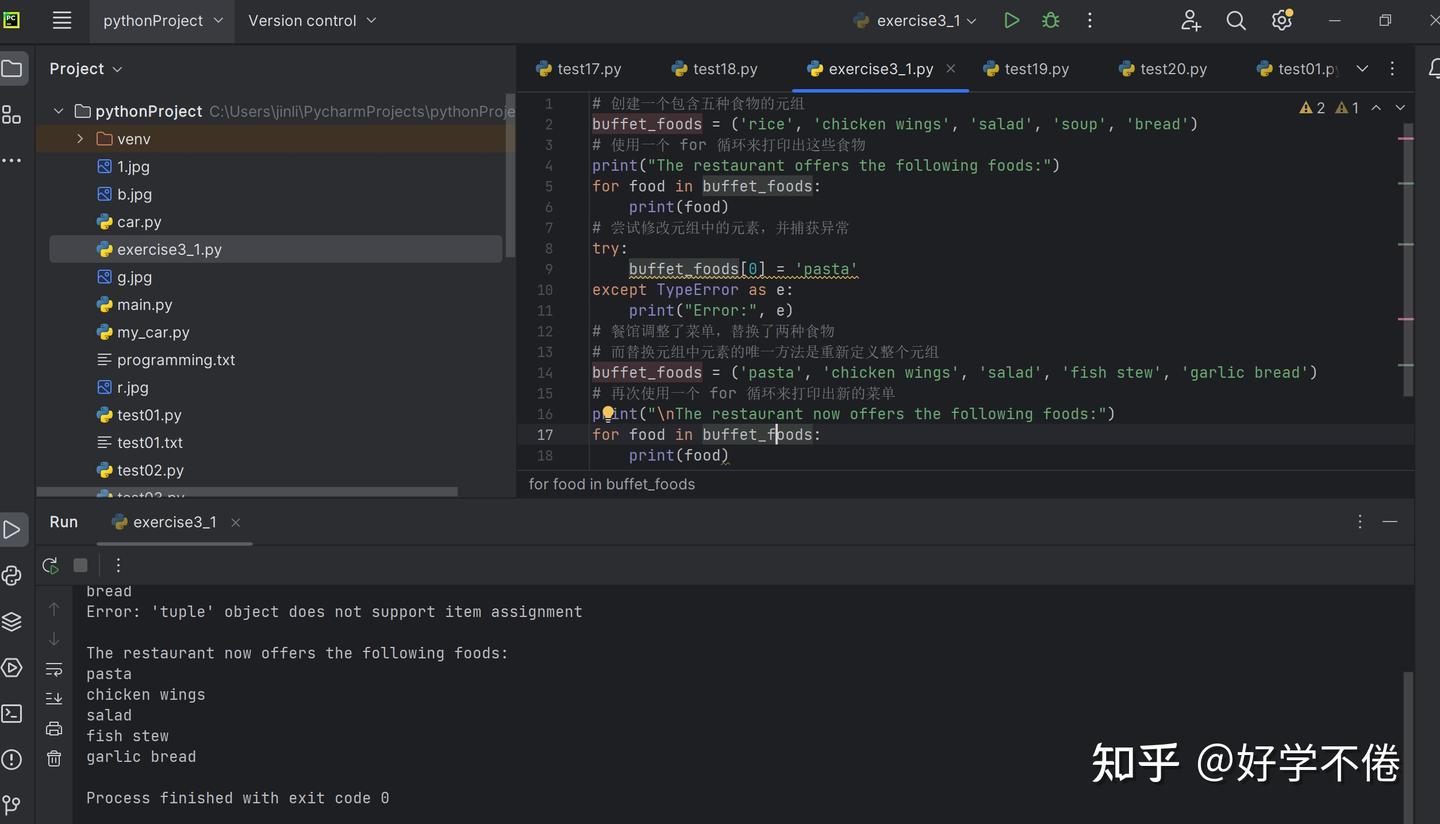1440x824 pixels.
Task: Rerun program in Run panel
Action: [x=50, y=565]
